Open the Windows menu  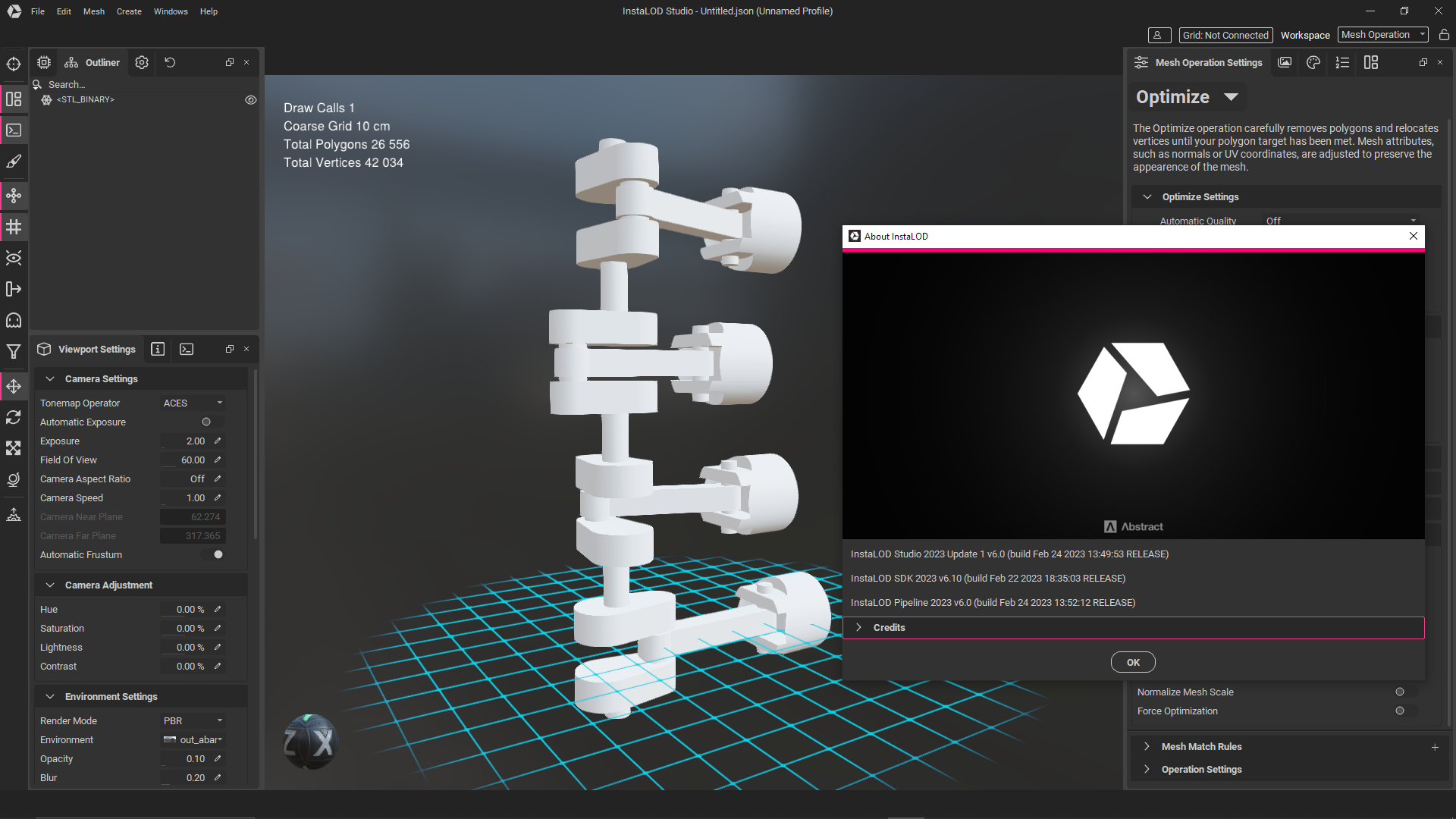click(x=171, y=11)
